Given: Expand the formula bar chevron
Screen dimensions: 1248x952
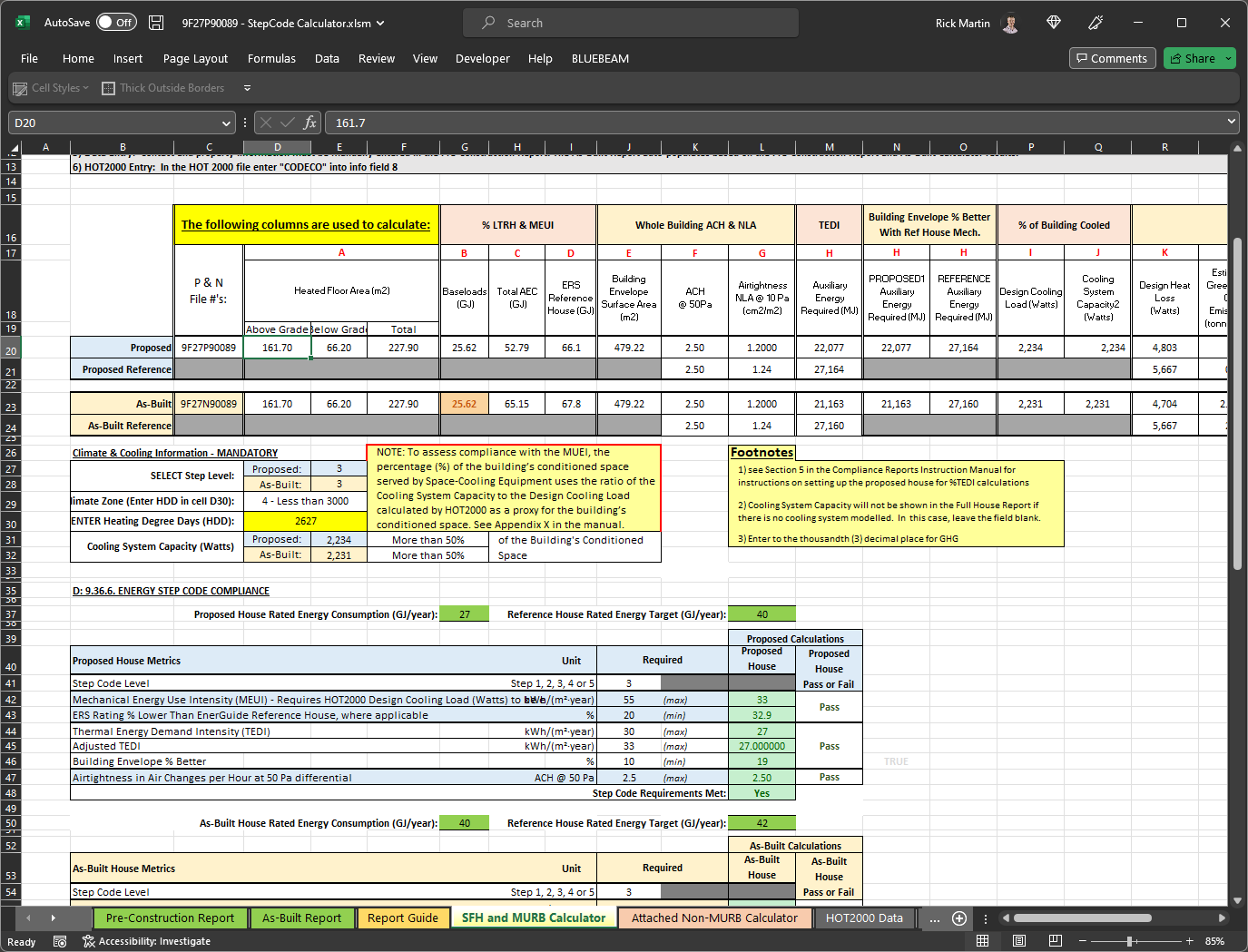Looking at the screenshot, I should pos(1231,122).
